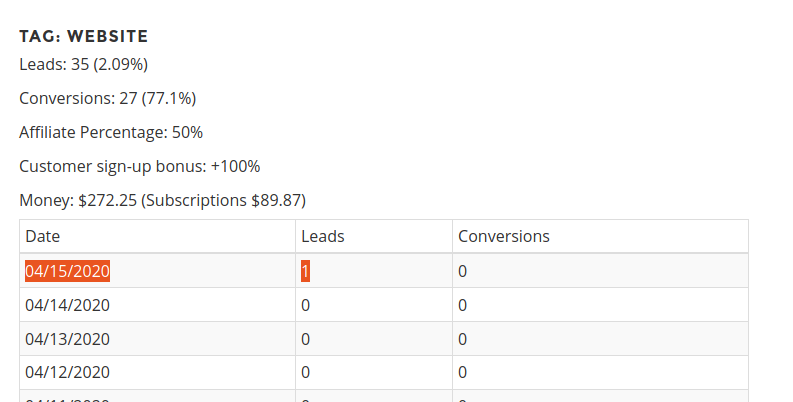793x402 pixels.
Task: Click the Date column header
Action: (43, 236)
